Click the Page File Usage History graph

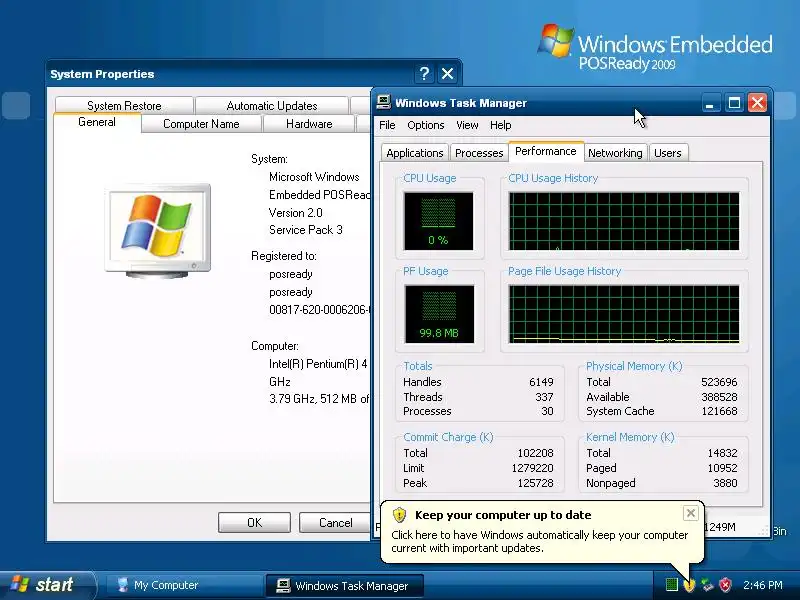tap(624, 314)
